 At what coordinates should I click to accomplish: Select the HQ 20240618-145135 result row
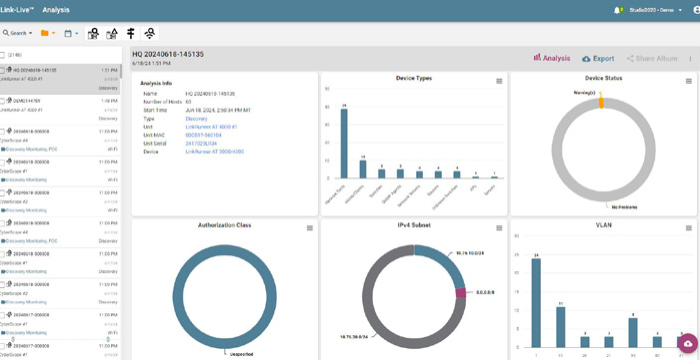60,79
